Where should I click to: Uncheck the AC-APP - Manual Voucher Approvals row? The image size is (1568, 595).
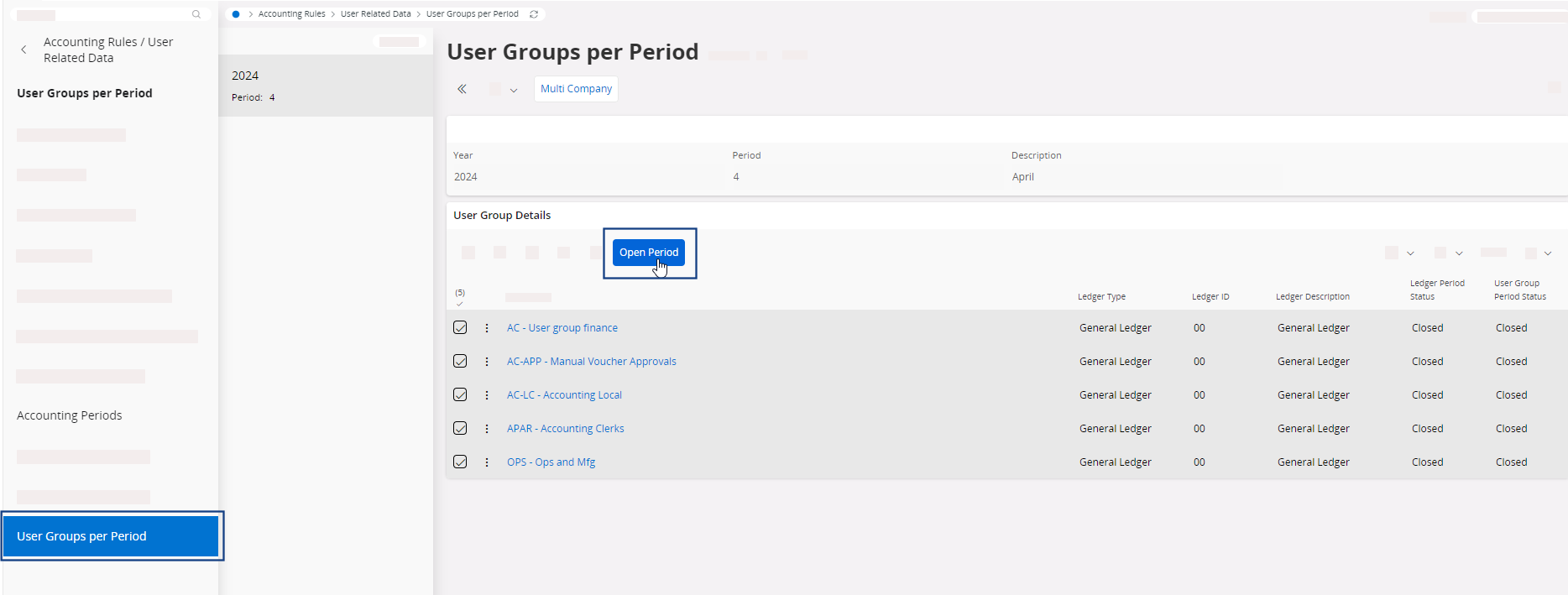[460, 361]
